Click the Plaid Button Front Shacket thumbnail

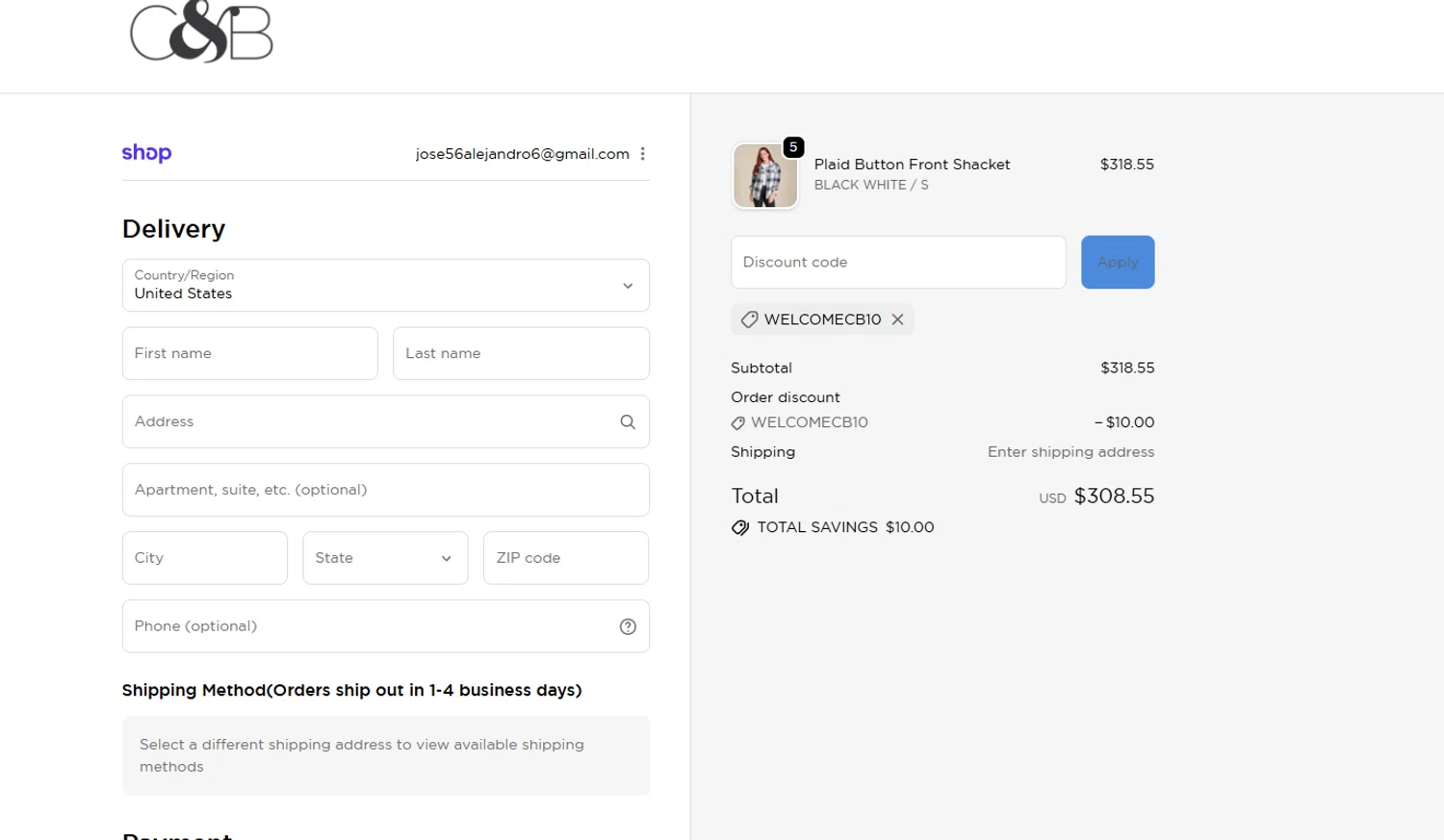click(x=765, y=175)
